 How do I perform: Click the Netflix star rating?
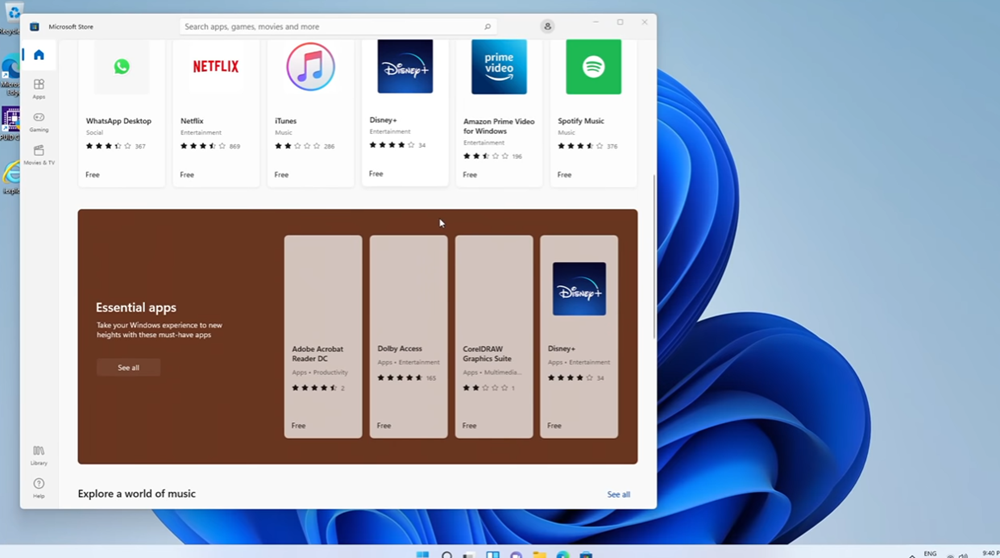[203, 146]
